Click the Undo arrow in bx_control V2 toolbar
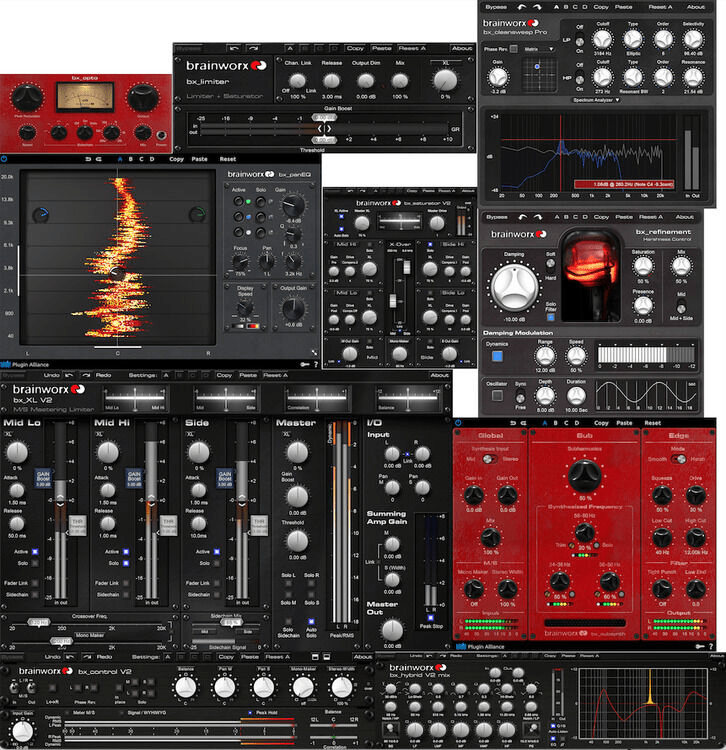 pos(70,657)
